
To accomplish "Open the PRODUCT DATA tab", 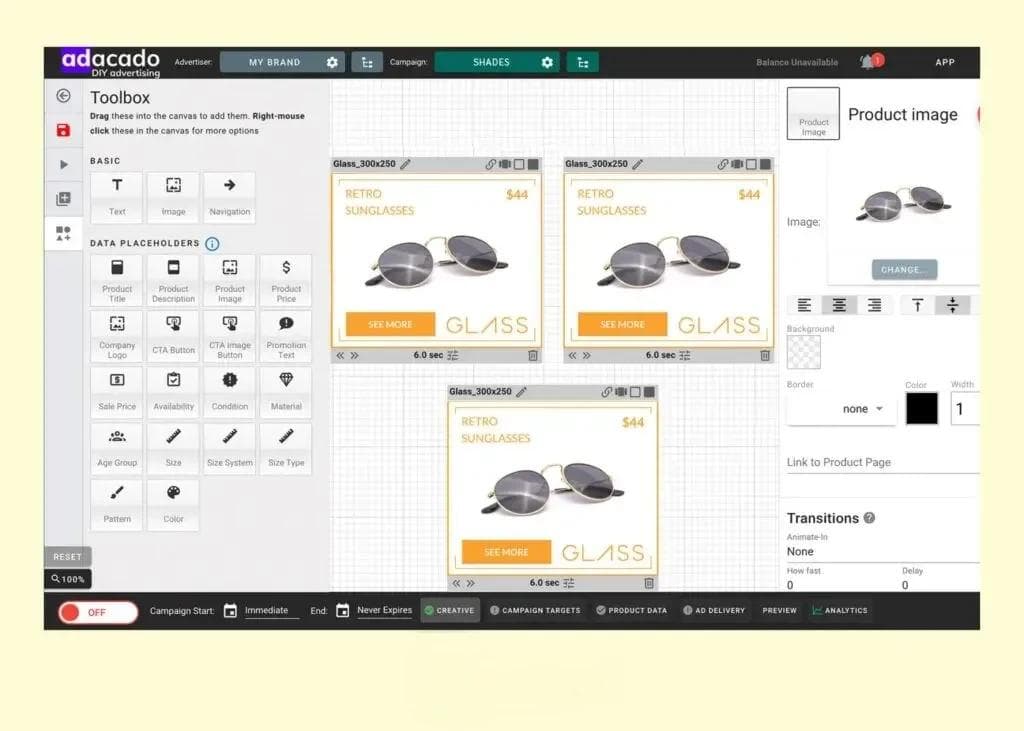I will coord(631,610).
